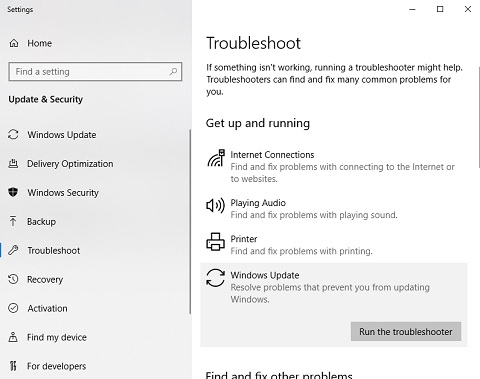Click the search magnifier icon
Screen dimensions: 480x379
click(x=173, y=71)
